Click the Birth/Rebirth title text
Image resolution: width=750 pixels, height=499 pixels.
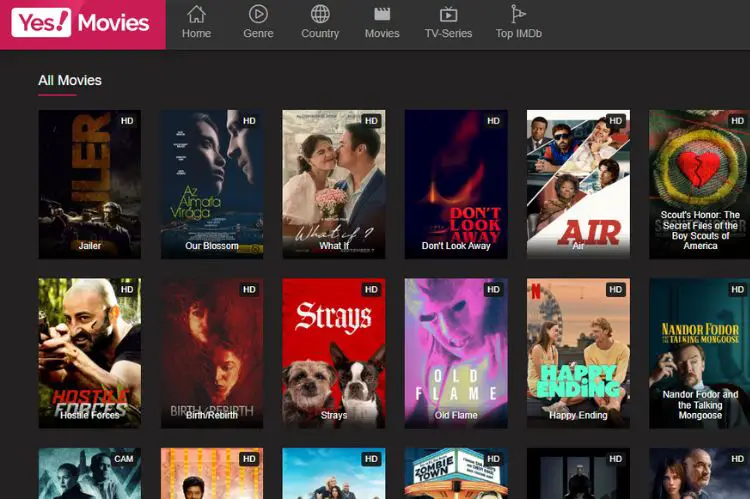click(212, 415)
